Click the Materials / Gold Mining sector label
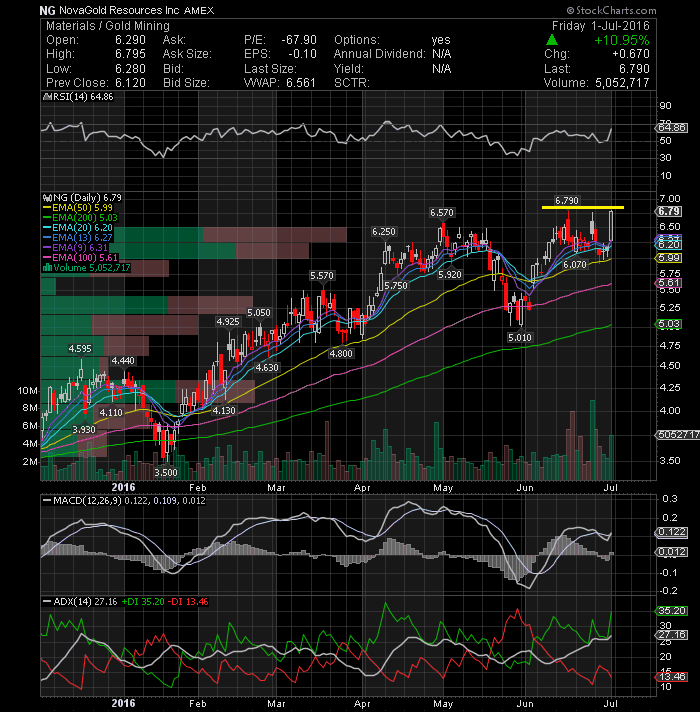Image resolution: width=700 pixels, height=712 pixels. [108, 26]
